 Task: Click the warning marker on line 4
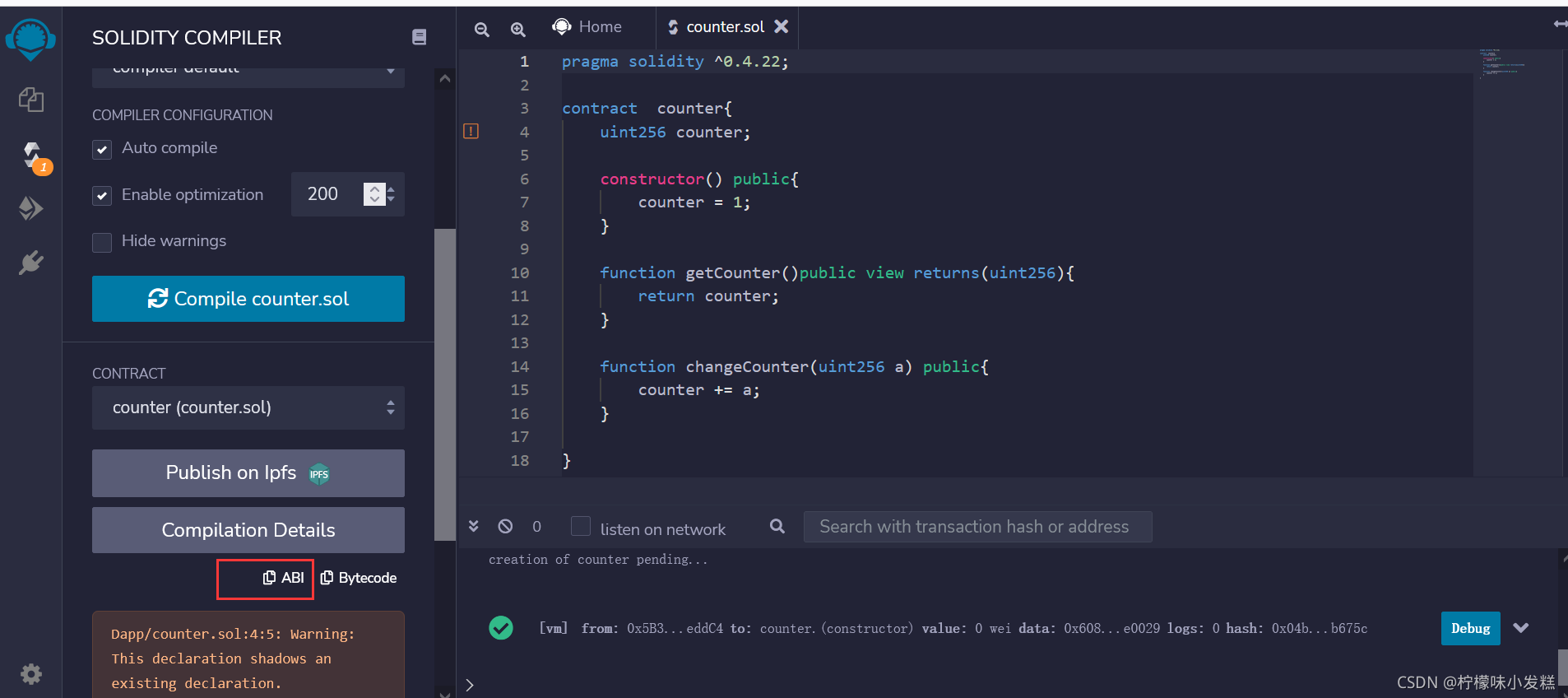[471, 131]
